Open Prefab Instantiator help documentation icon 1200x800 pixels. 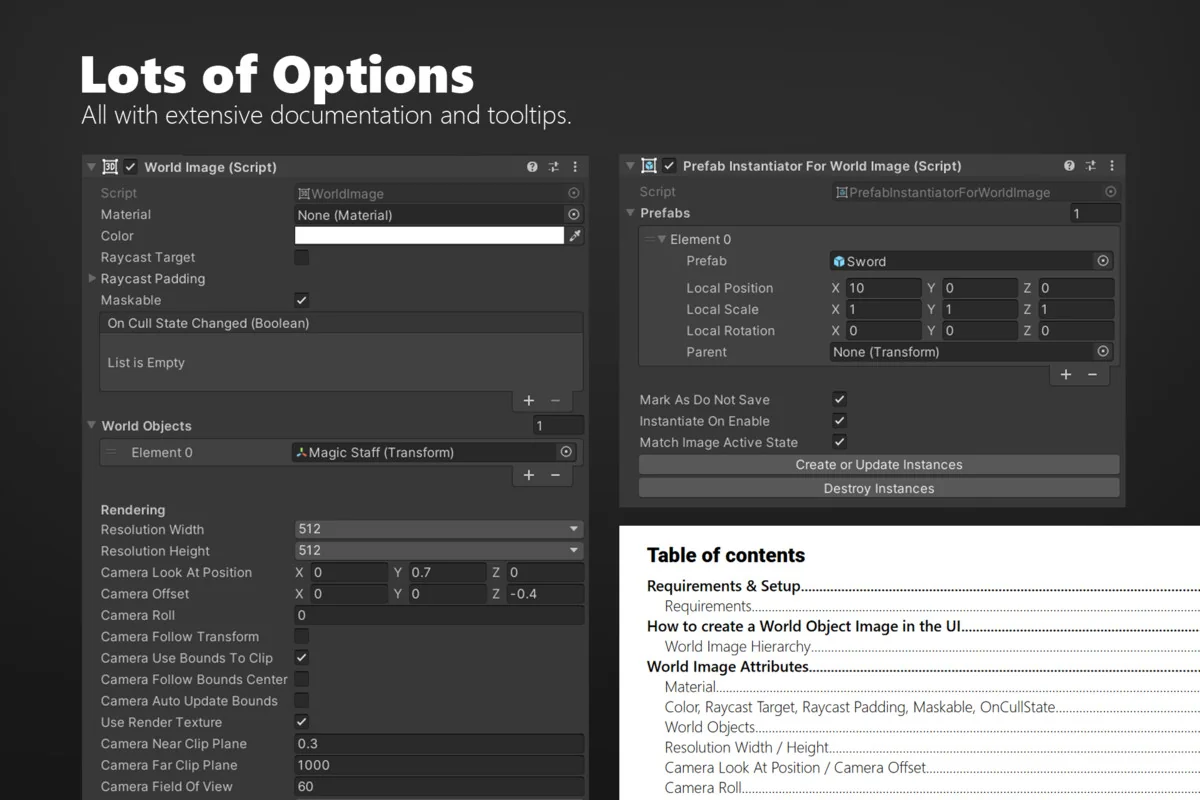[x=1069, y=166]
